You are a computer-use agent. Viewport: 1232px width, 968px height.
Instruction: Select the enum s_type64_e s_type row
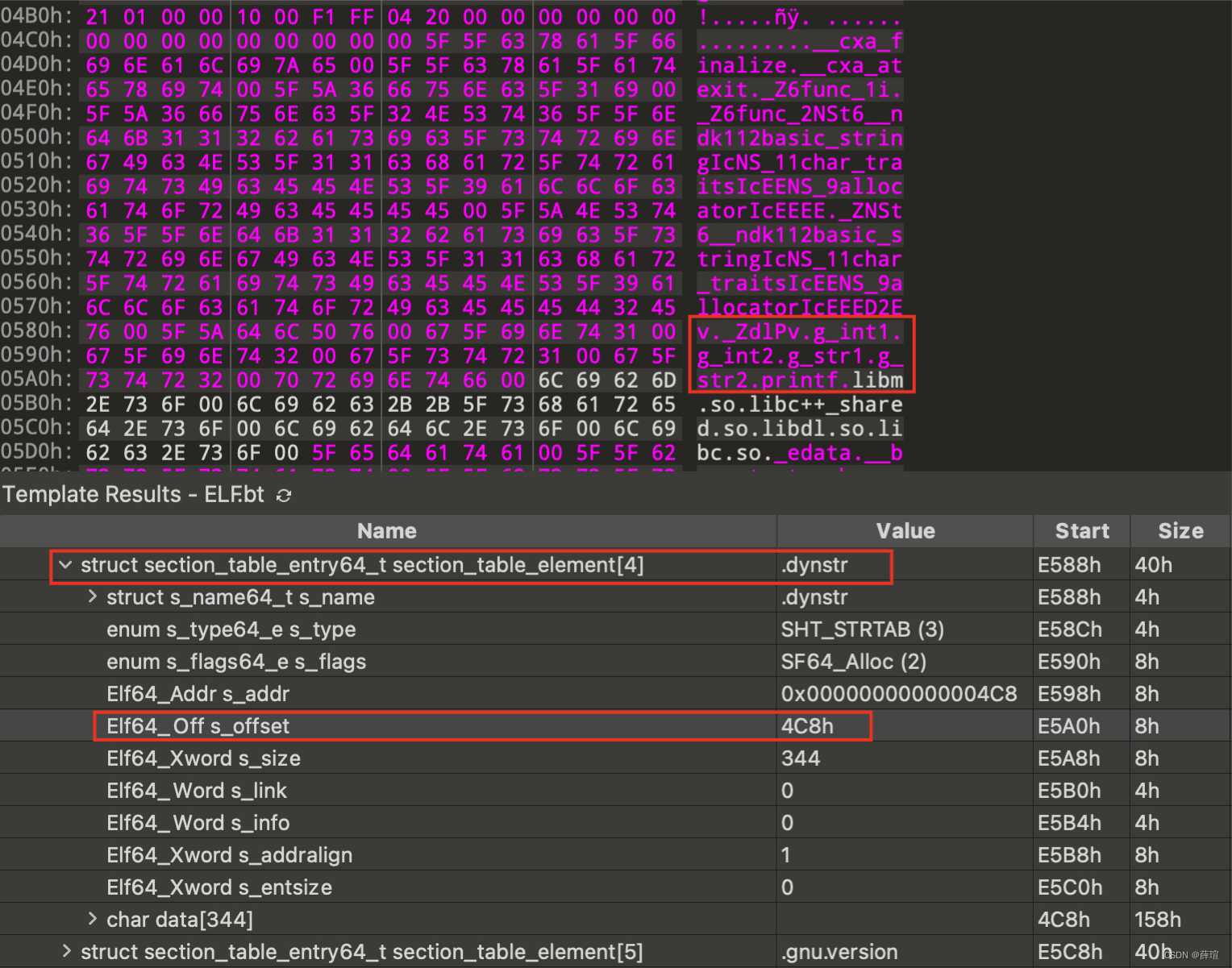tap(615, 629)
